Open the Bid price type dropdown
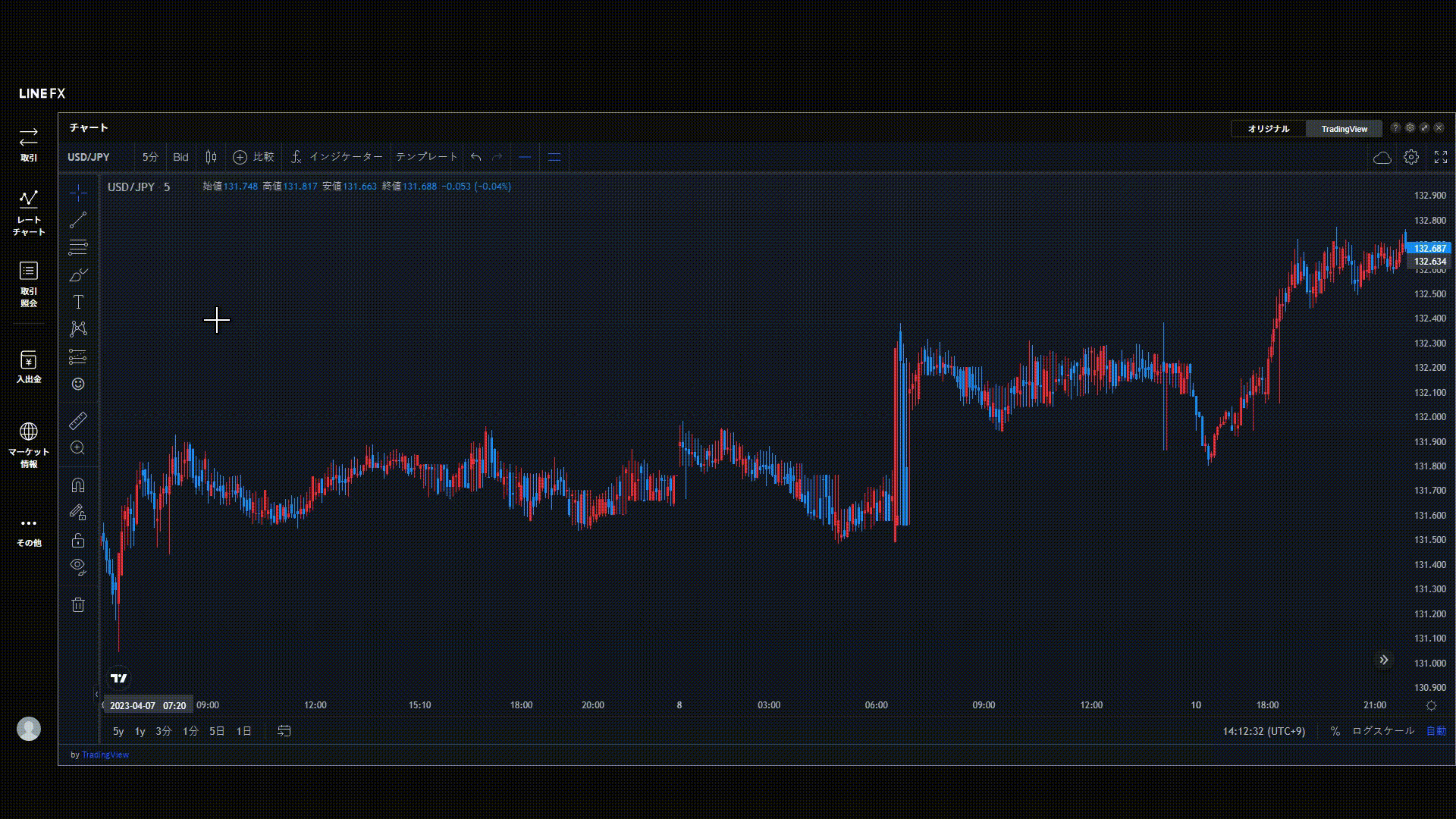The width and height of the screenshot is (1456, 819). click(180, 157)
